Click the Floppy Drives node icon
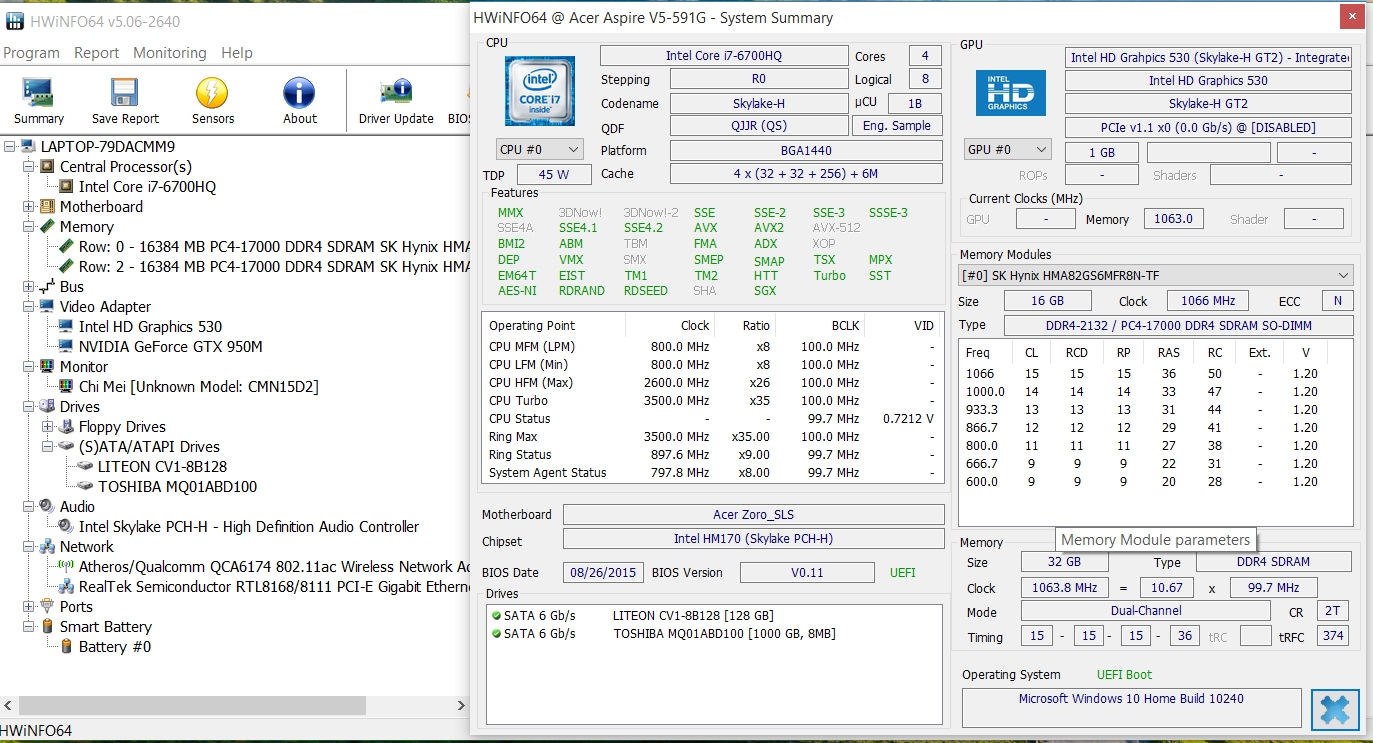This screenshot has height=743, width=1373. click(x=66, y=427)
